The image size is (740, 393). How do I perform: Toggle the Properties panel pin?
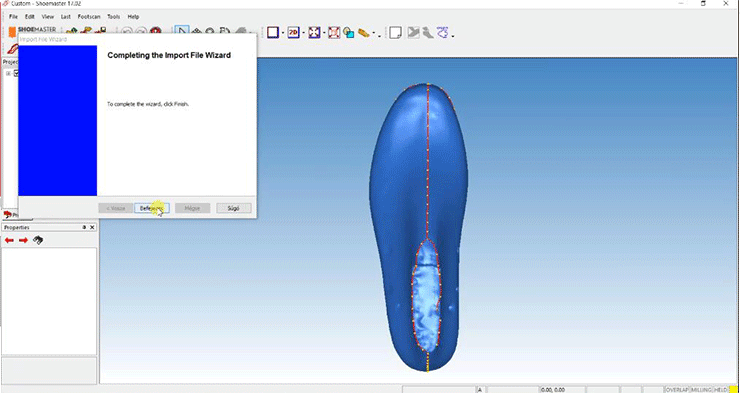(x=84, y=227)
